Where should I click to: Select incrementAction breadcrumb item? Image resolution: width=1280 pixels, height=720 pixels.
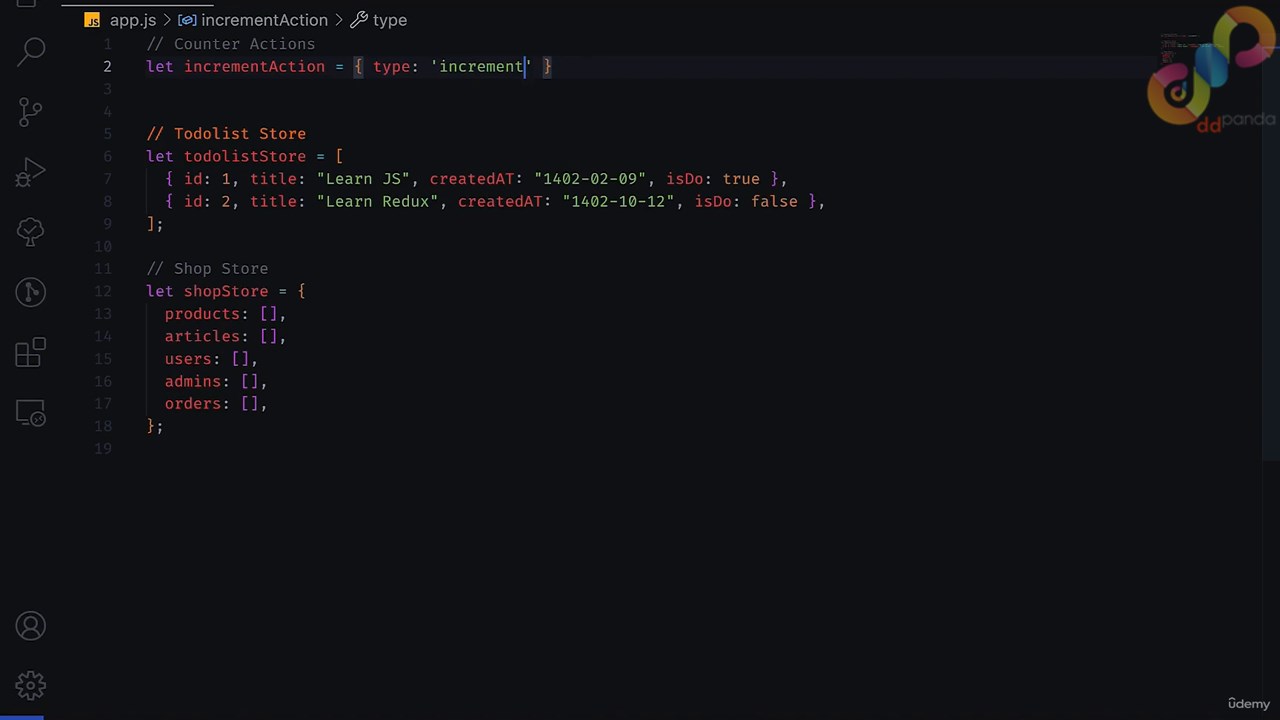coord(264,20)
